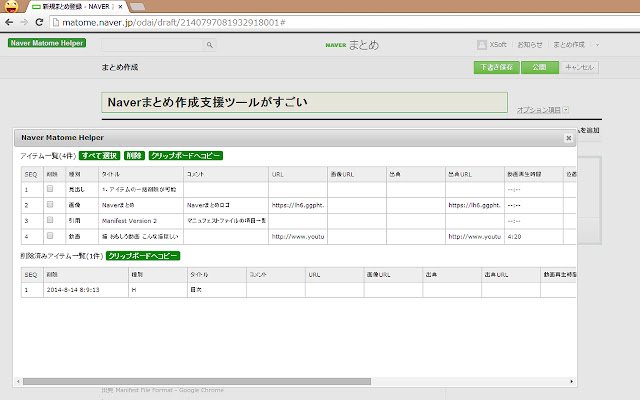
Task: Click the 下書き保存 button
Action: point(496,67)
